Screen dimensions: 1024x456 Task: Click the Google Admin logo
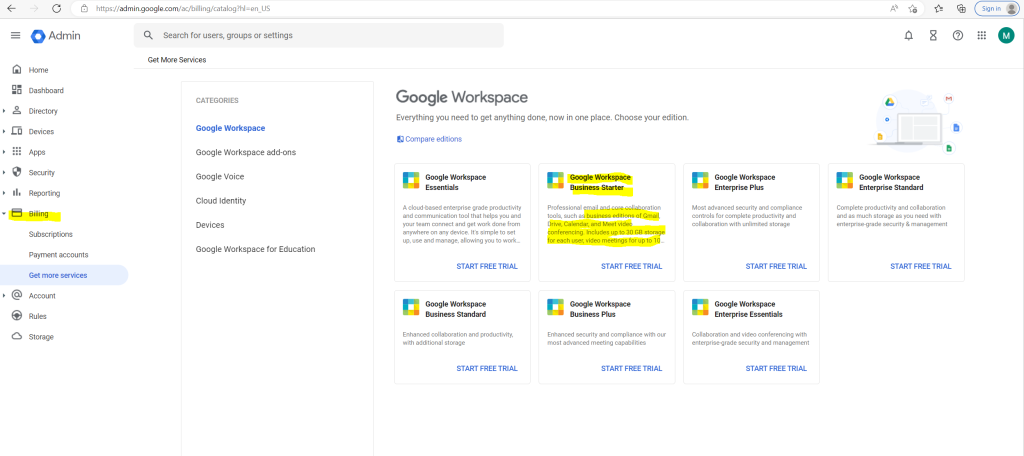coord(56,36)
